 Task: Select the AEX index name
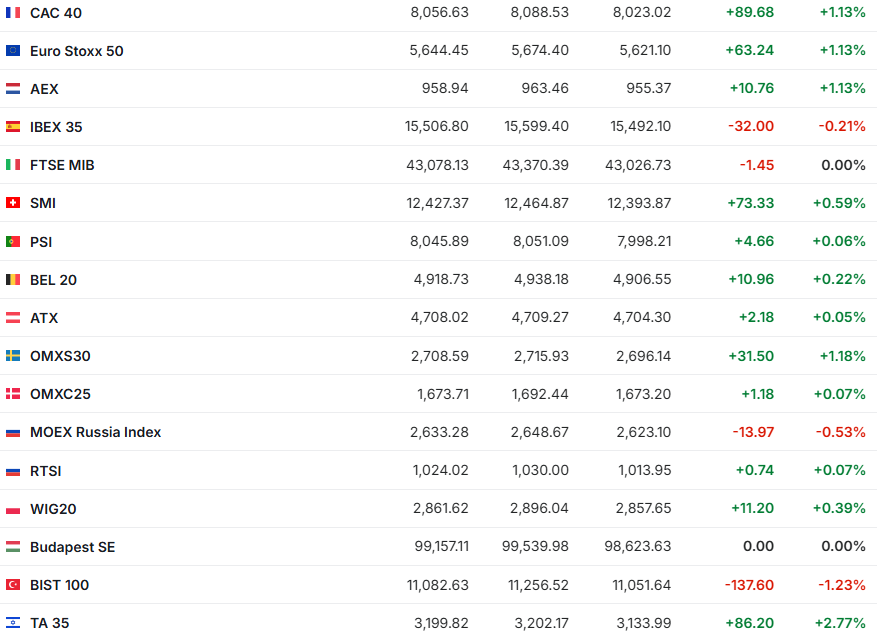[44, 89]
